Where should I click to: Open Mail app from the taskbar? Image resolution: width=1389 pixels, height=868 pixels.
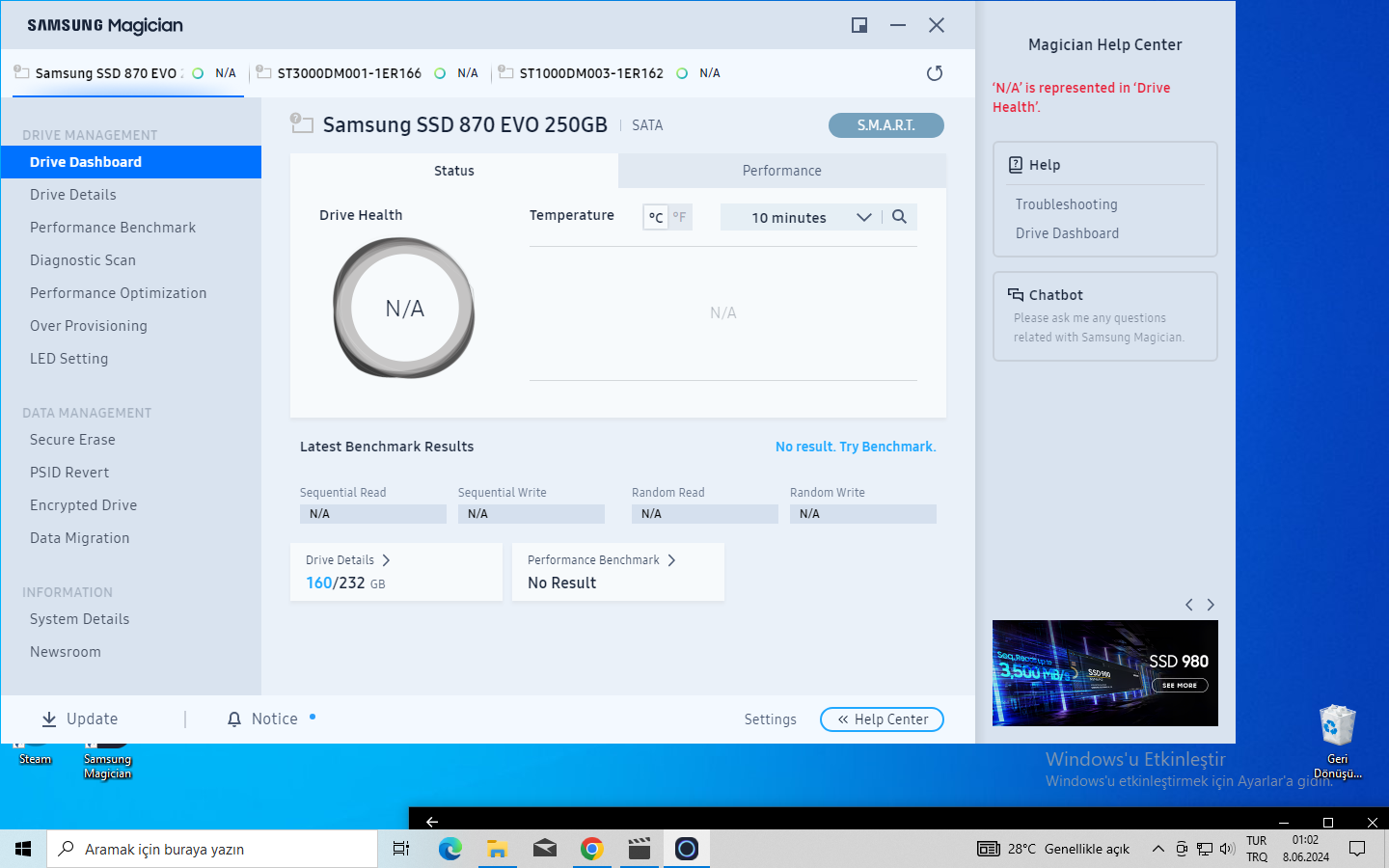(545, 849)
